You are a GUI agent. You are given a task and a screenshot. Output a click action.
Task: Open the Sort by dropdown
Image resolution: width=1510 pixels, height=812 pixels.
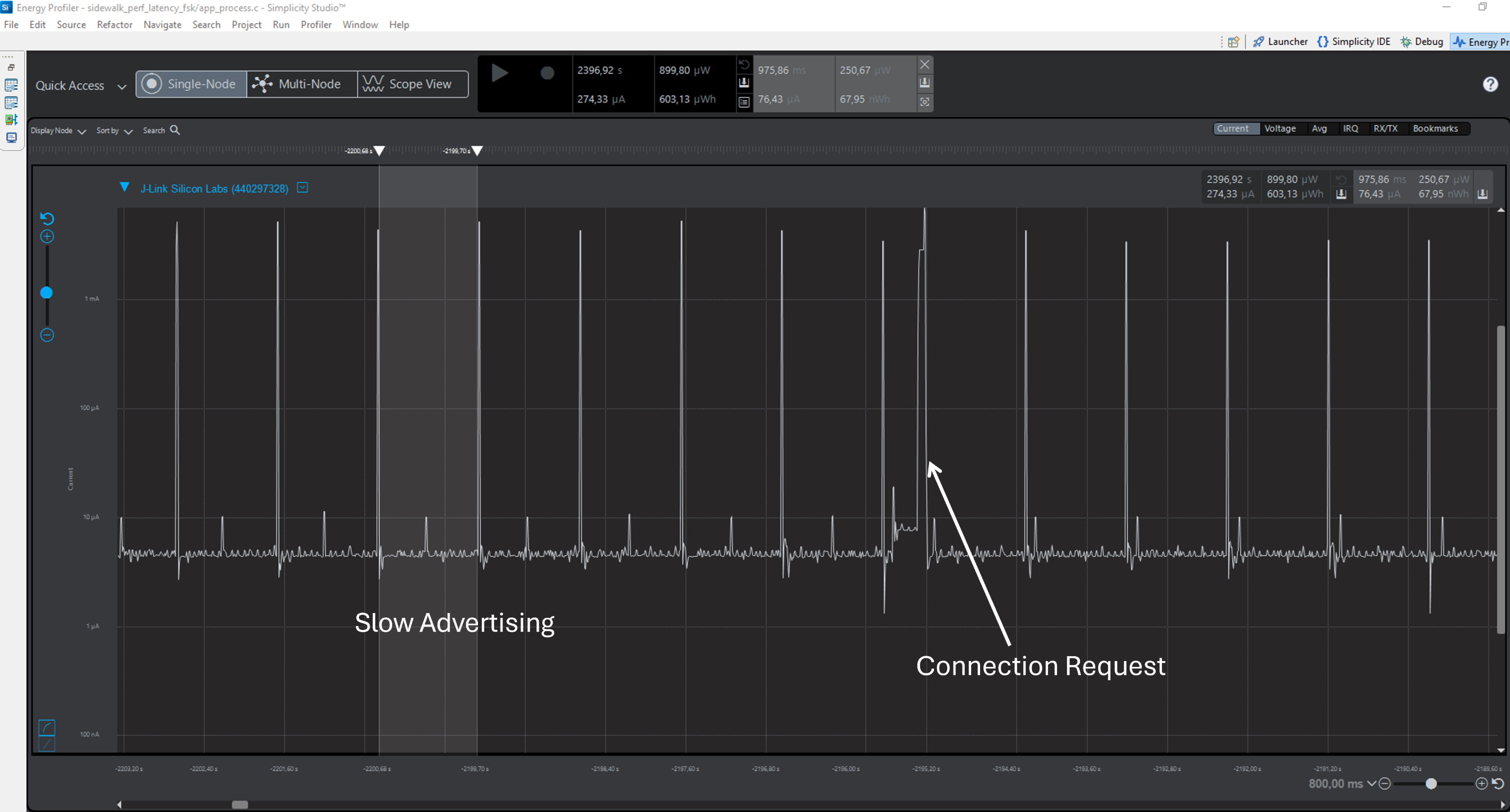[114, 130]
